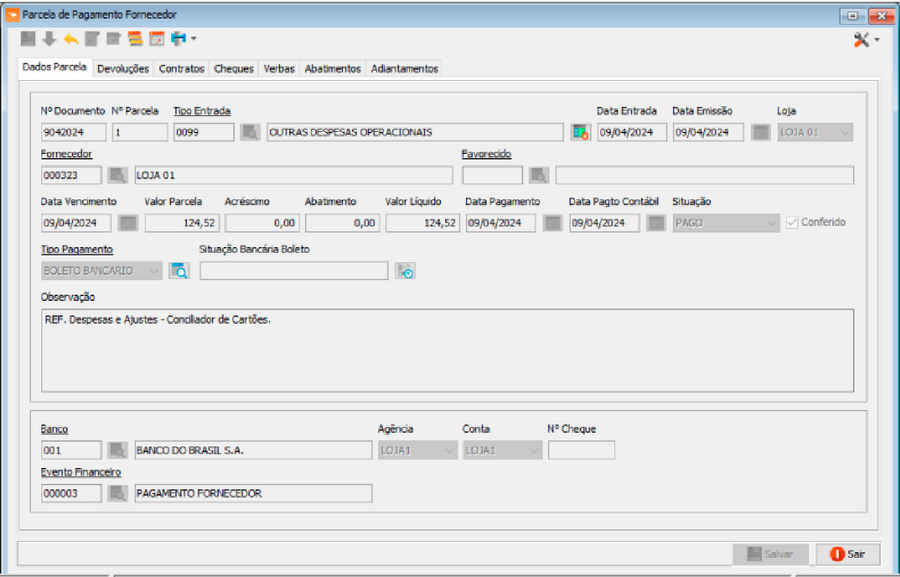Click the Situação Bancária Boleto lookup icon

[x=405, y=270]
